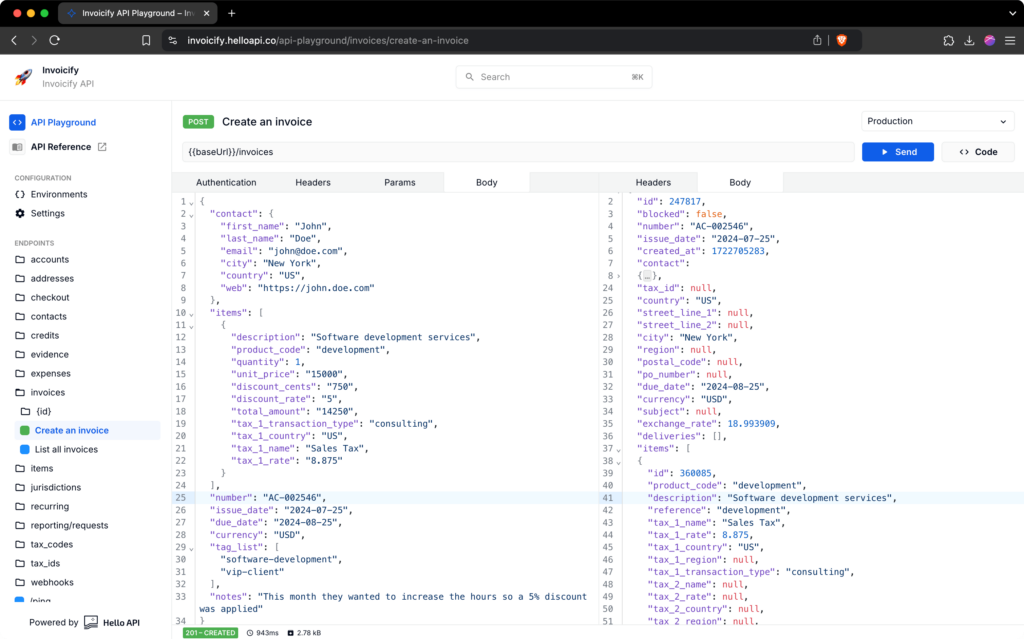The height and width of the screenshot is (639, 1024).
Task: Click the 2.78 kB response size
Action: coord(304,632)
